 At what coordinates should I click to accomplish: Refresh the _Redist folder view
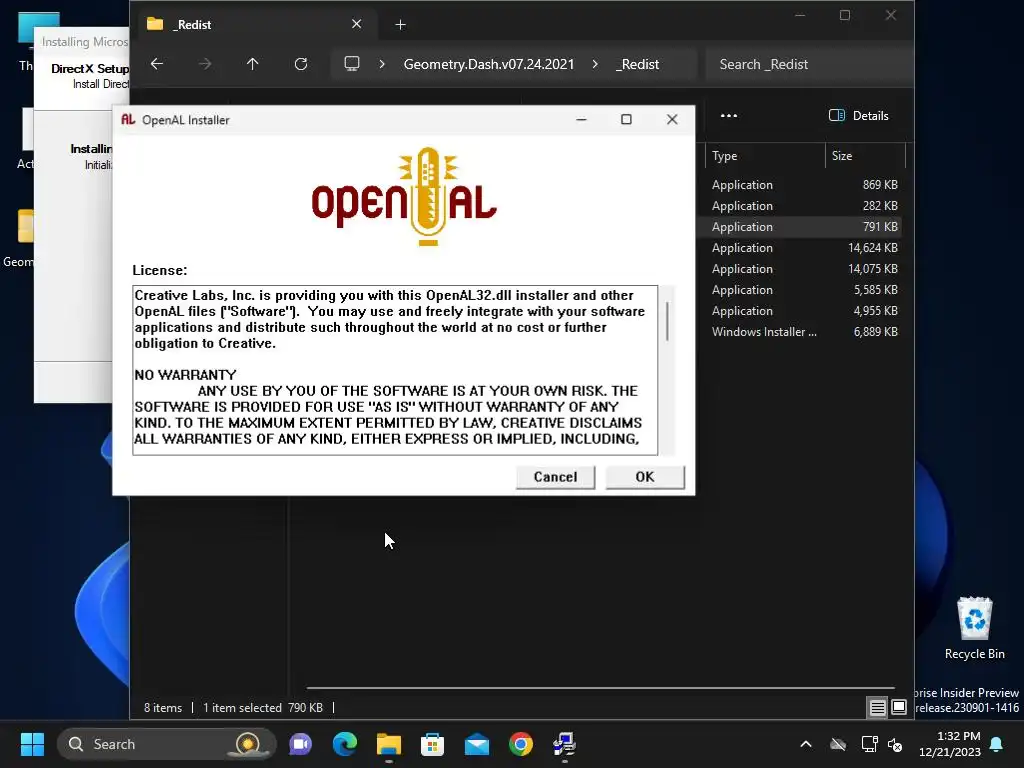pyautogui.click(x=301, y=64)
